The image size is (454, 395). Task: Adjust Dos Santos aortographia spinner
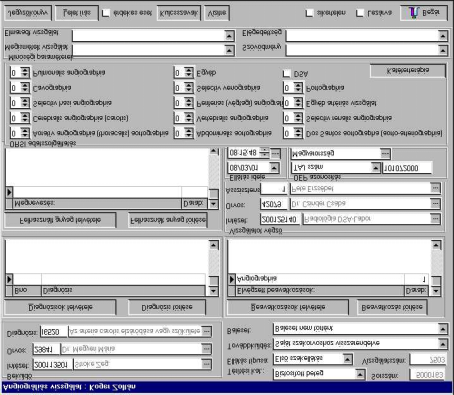coord(298,133)
